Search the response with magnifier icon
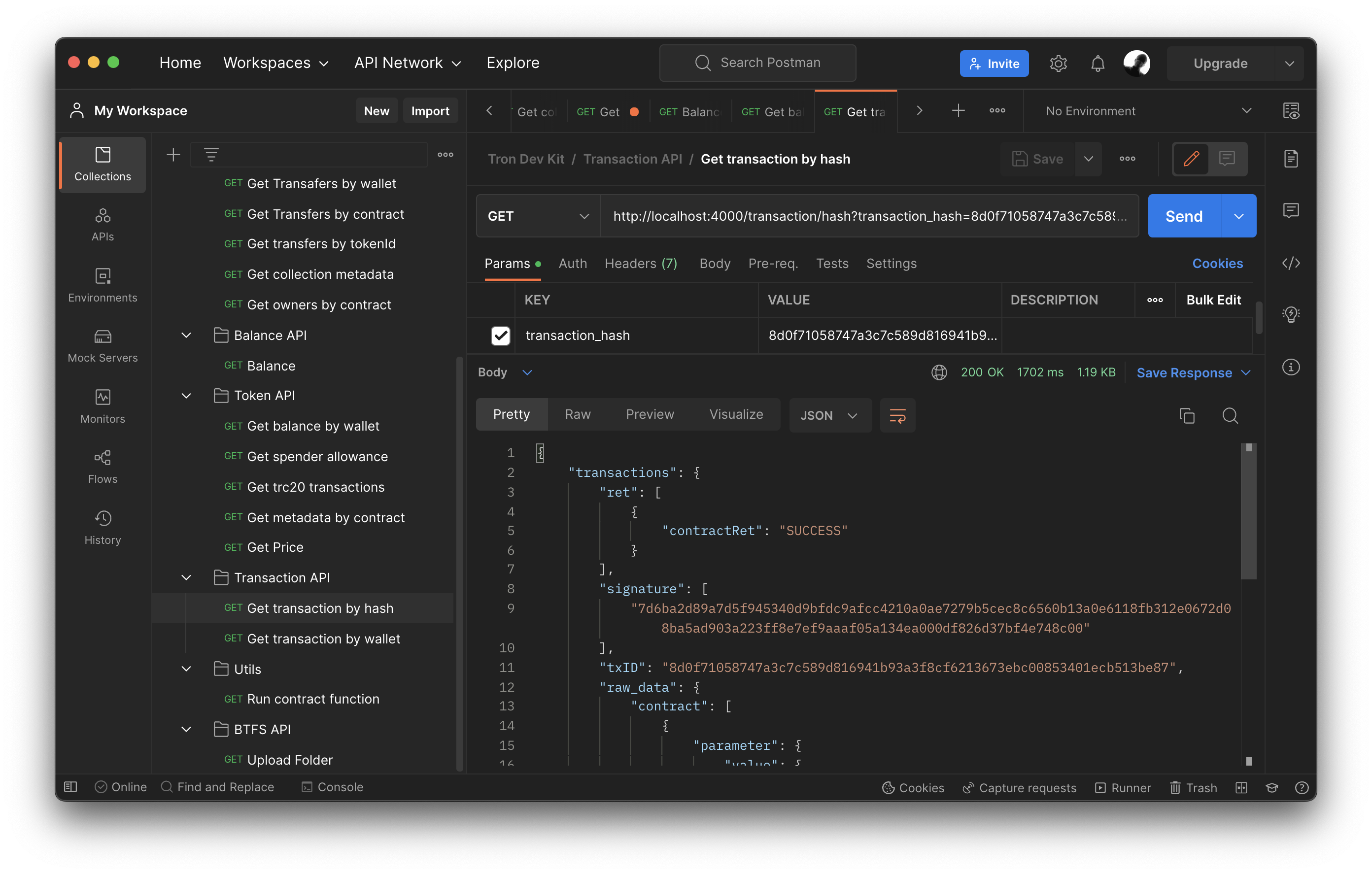Viewport: 1372px width, 874px height. point(1230,416)
